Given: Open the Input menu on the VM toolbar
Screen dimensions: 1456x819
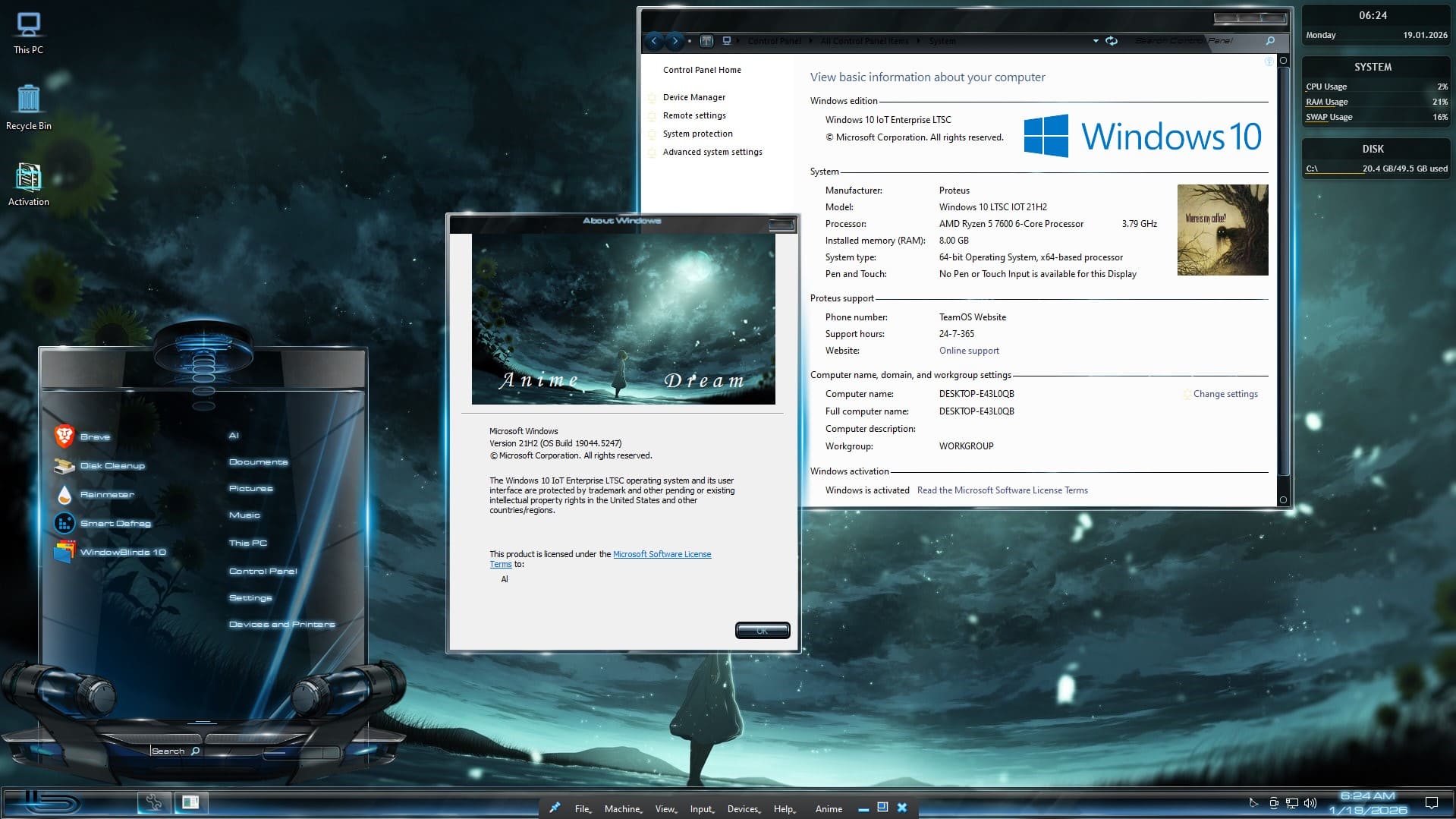Looking at the screenshot, I should click(x=702, y=809).
